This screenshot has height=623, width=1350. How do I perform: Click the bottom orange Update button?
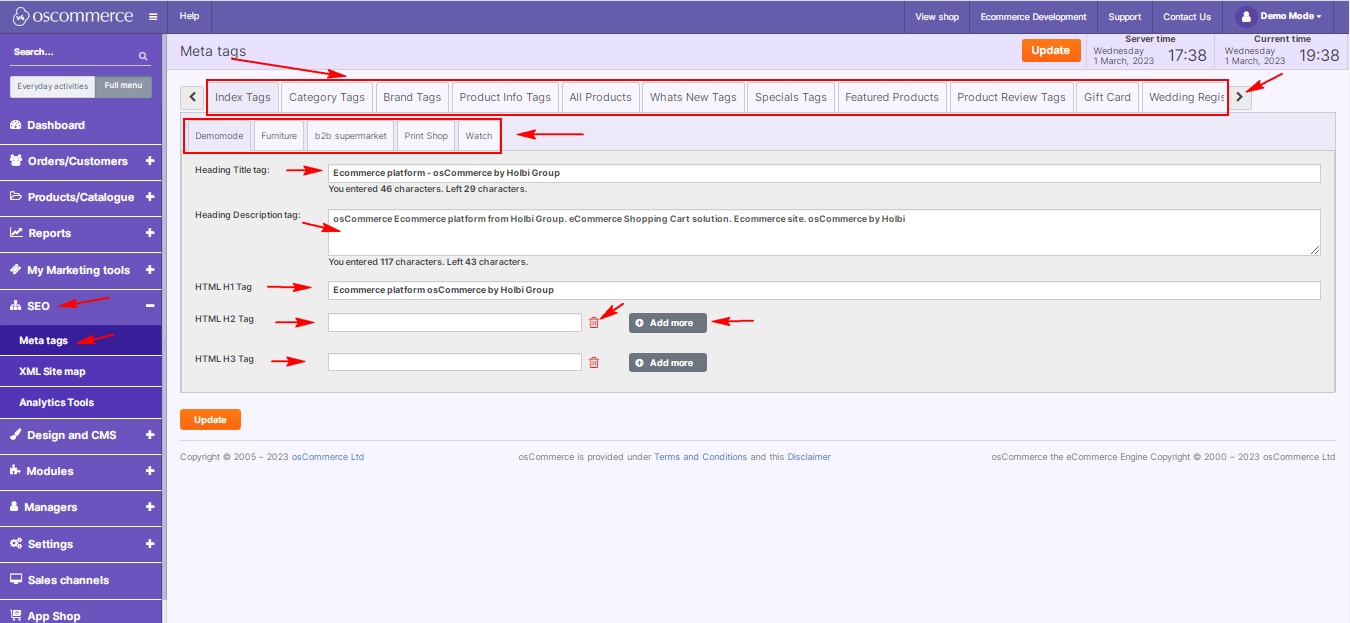pos(210,420)
